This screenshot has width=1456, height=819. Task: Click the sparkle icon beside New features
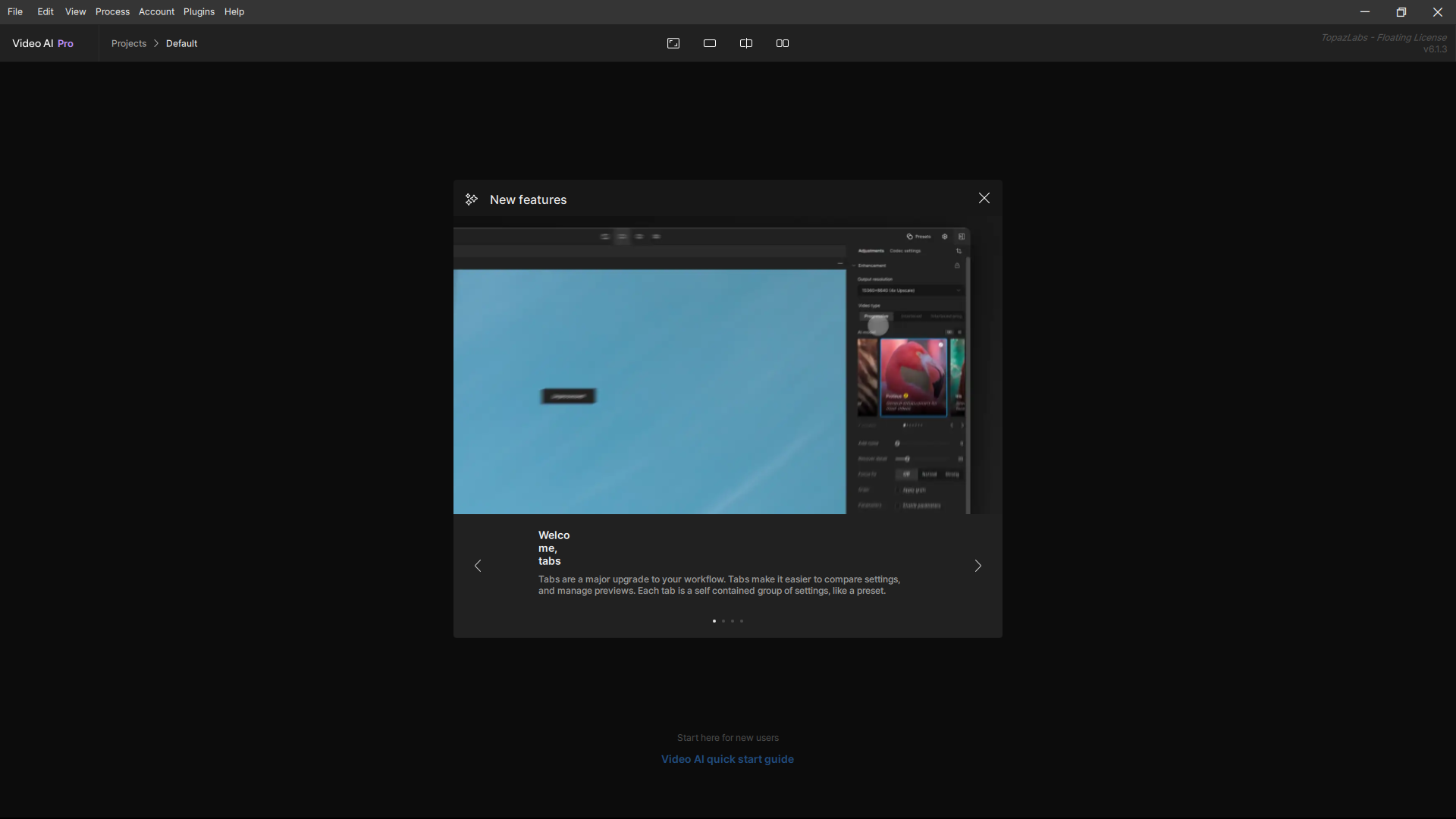(472, 199)
